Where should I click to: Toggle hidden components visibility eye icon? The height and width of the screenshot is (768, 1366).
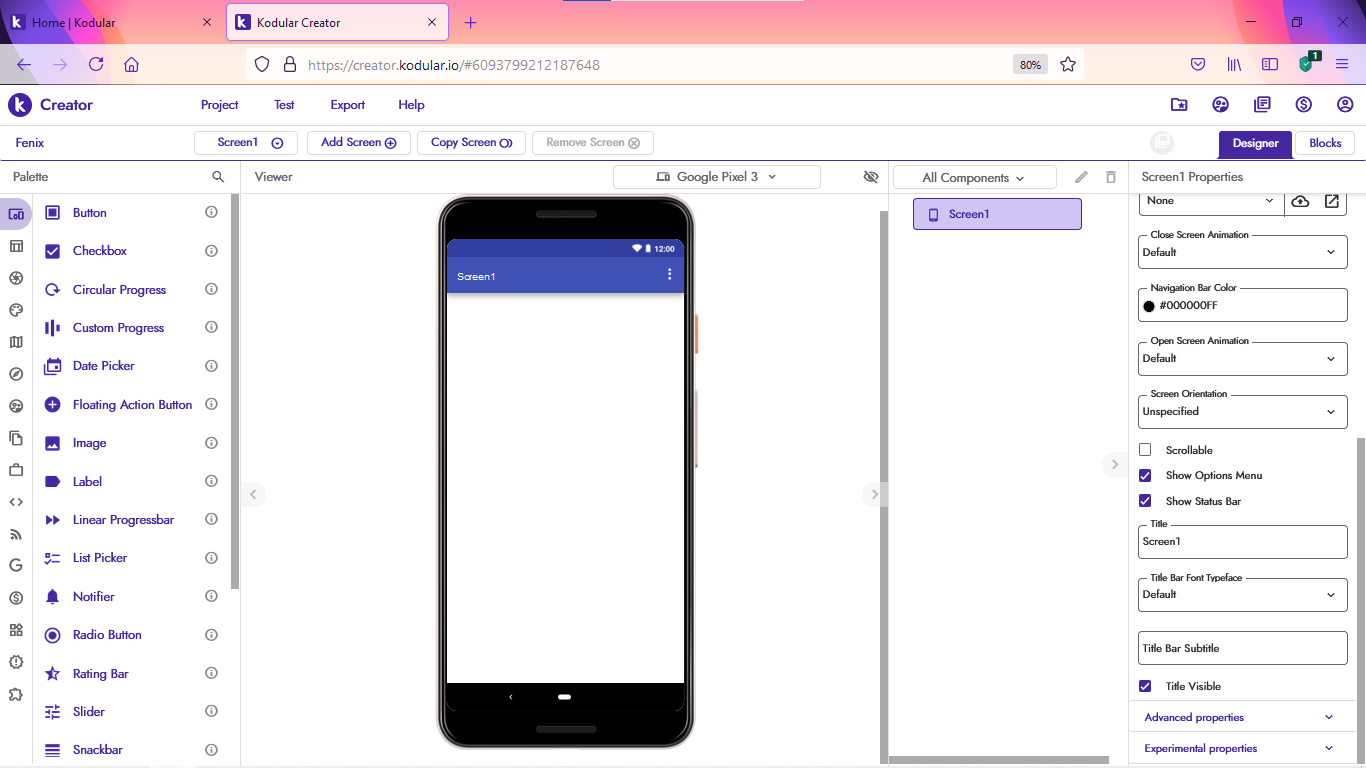(x=871, y=177)
